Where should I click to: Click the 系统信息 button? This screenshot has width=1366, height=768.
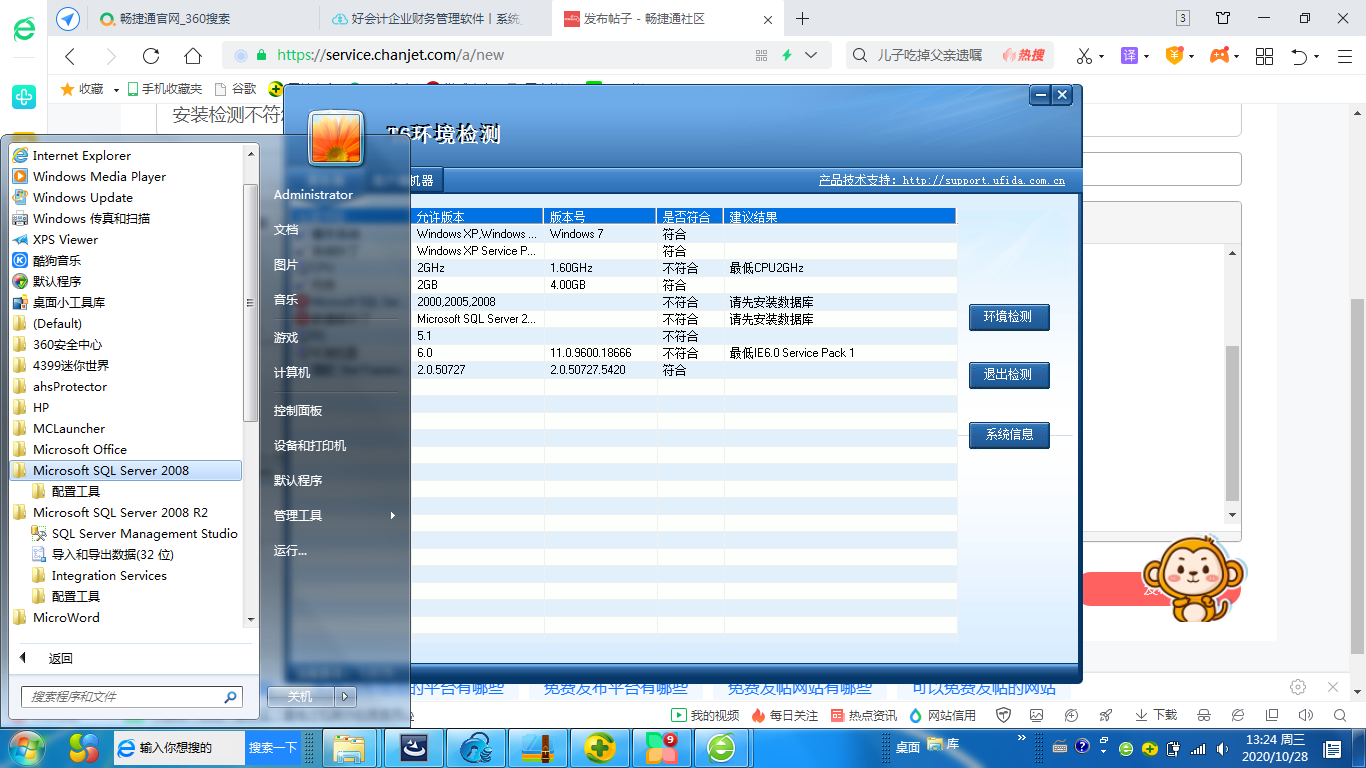click(x=1009, y=435)
